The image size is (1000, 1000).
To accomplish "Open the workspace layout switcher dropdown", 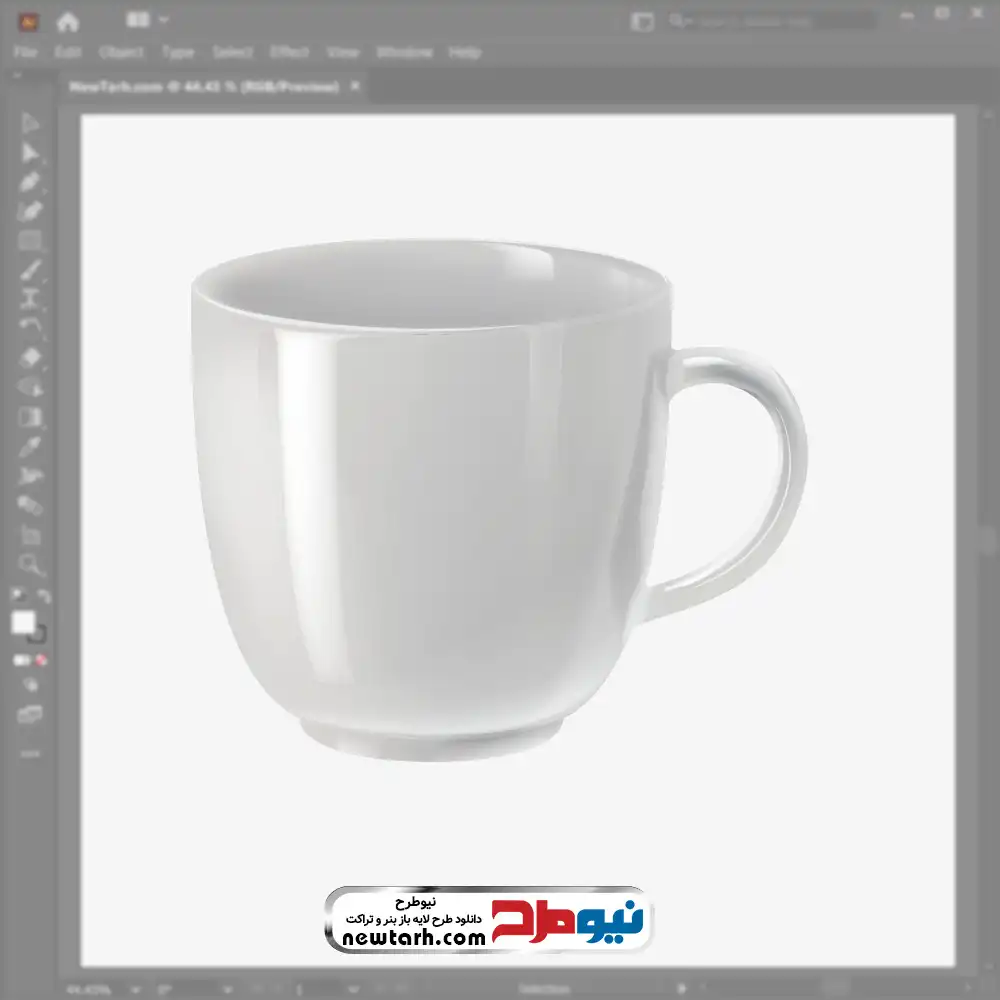I will 148,20.
